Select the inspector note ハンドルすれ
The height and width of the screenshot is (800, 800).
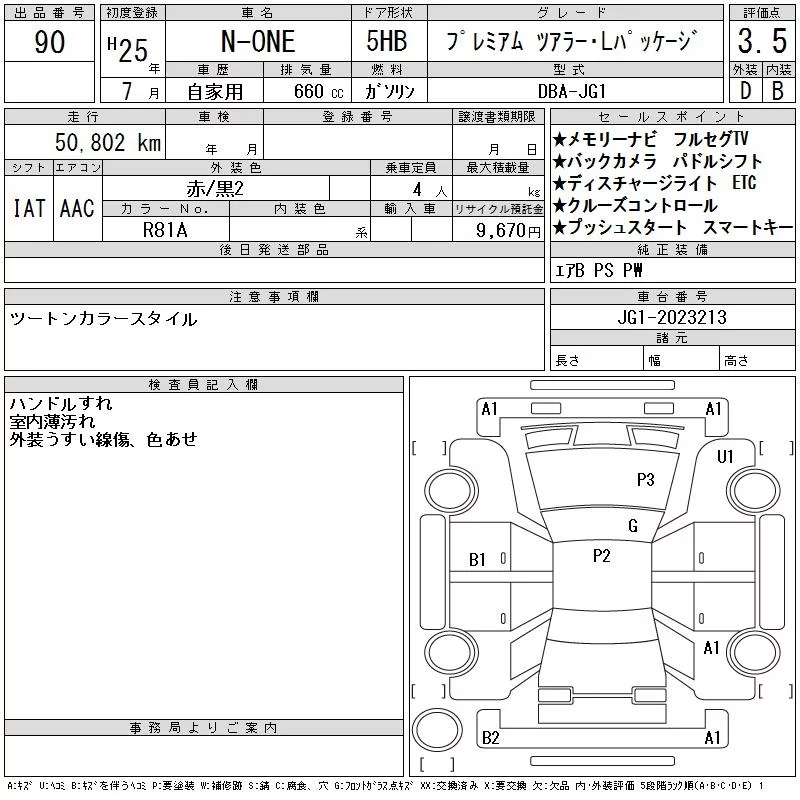point(61,404)
